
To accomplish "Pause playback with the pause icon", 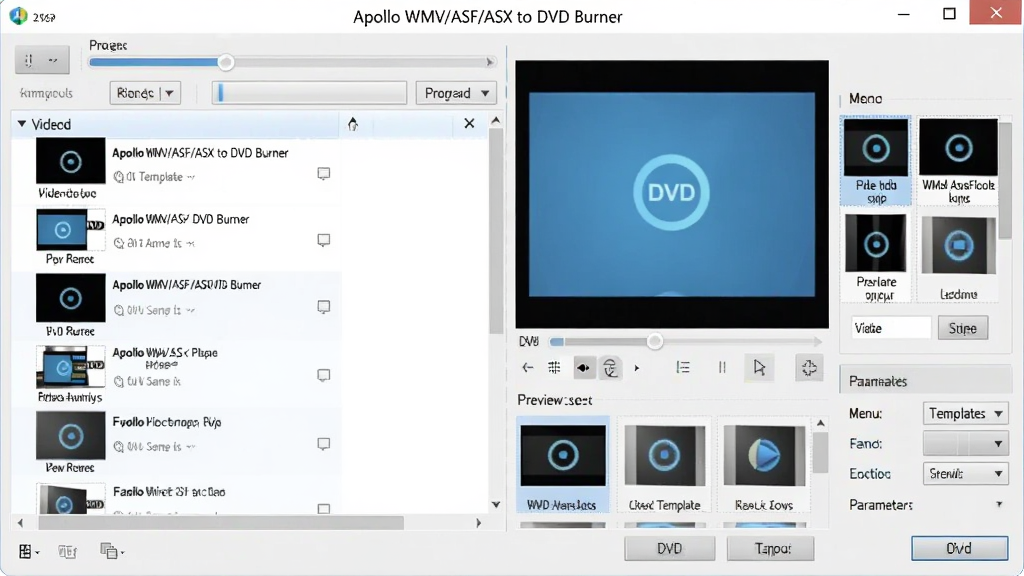I will 722,368.
